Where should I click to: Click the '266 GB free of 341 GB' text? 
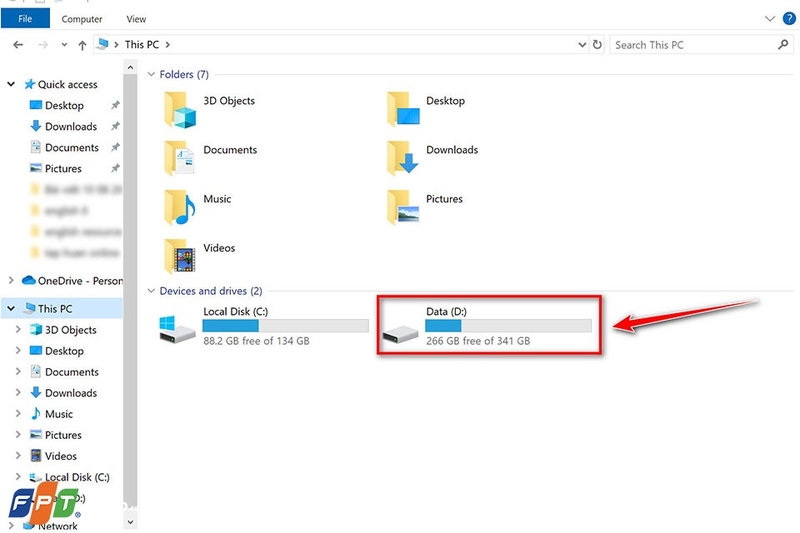pos(478,341)
